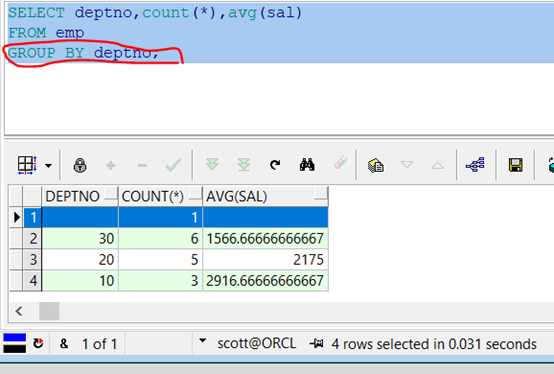Expand the grid mode dropdown arrow
The width and height of the screenshot is (554, 374).
coord(48,165)
